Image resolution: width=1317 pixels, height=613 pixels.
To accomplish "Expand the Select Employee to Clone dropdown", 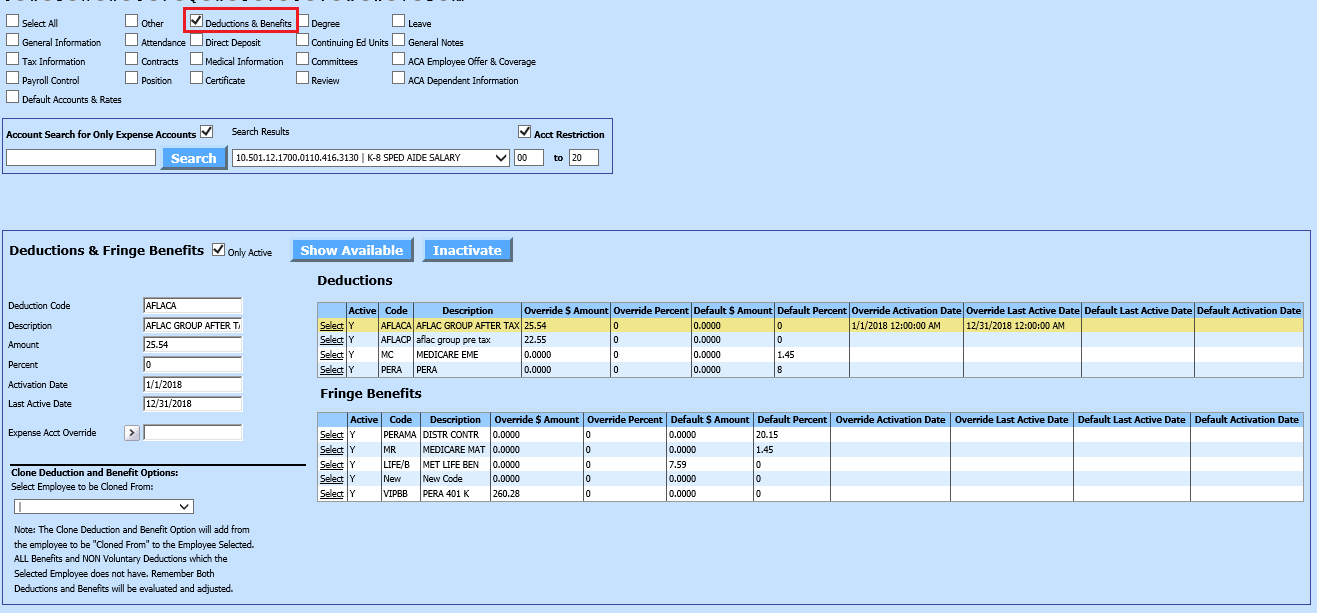I will click(x=103, y=507).
